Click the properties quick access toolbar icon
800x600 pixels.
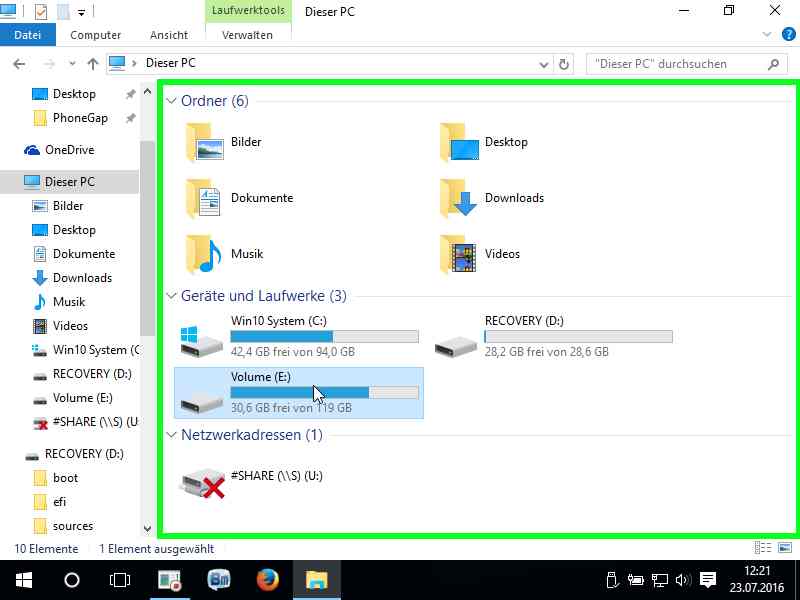41,11
